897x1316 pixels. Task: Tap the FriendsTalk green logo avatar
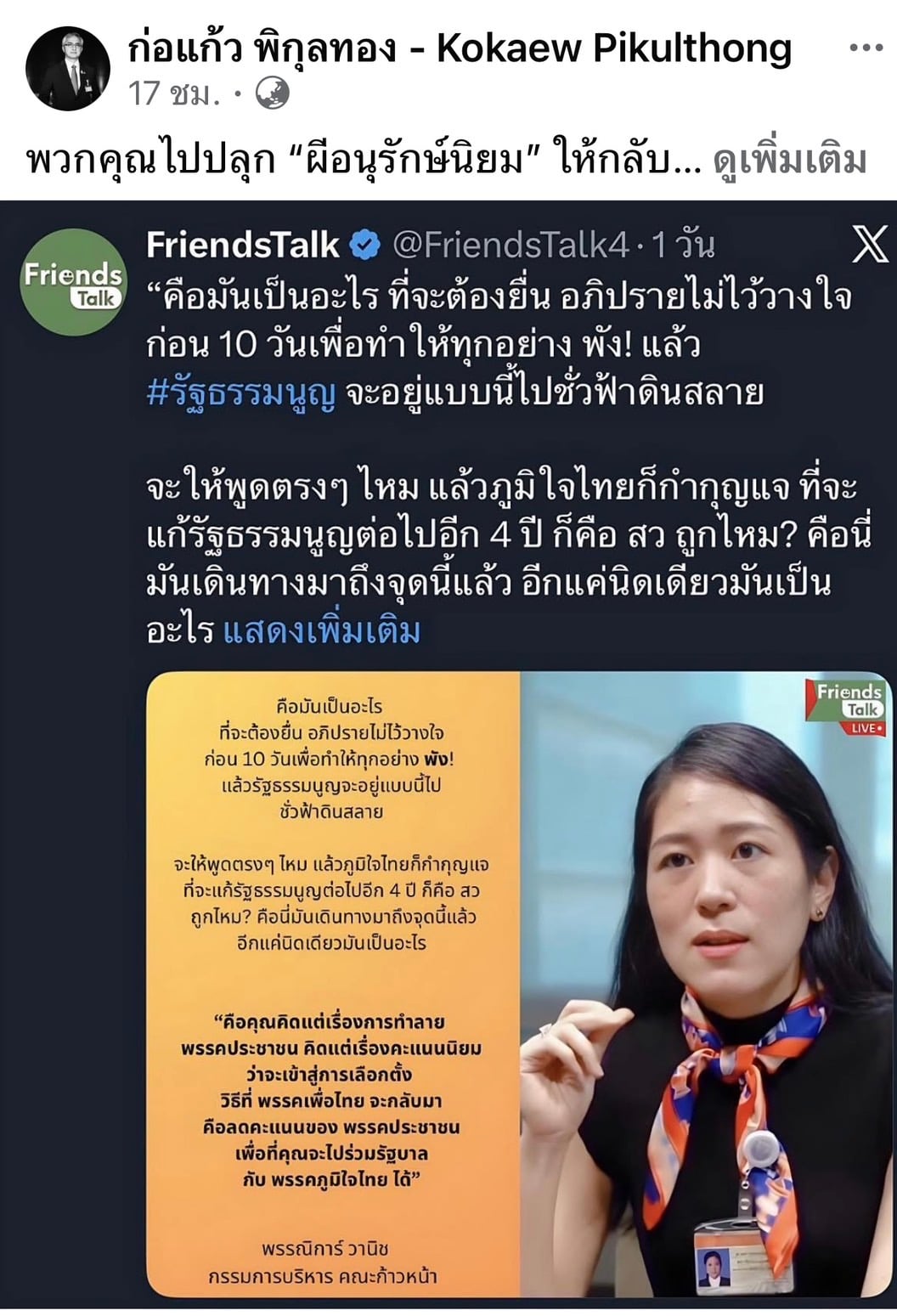tap(74, 281)
